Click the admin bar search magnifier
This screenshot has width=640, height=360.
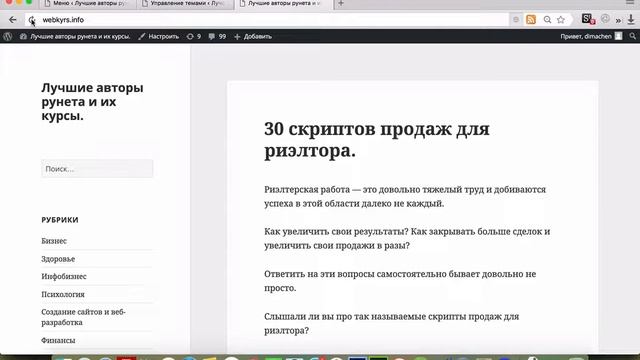[633, 36]
